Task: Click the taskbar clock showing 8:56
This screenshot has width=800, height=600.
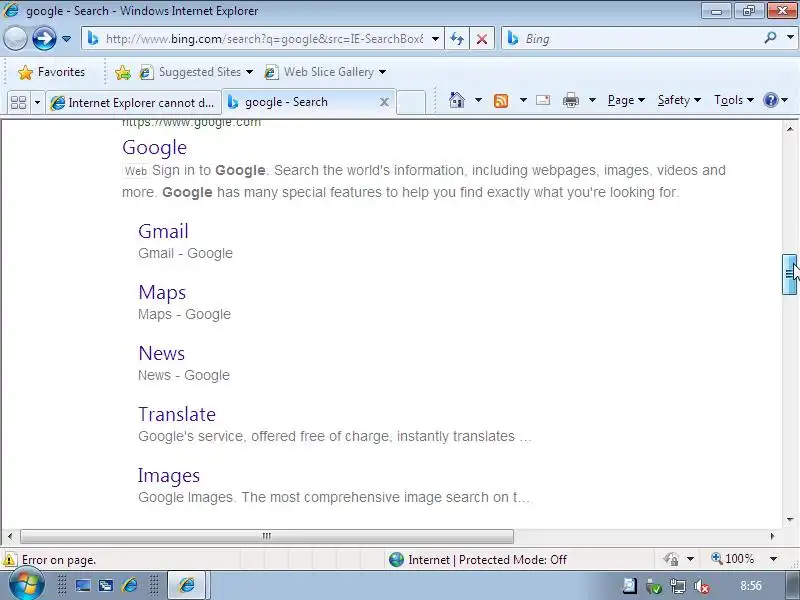Action: (751, 586)
